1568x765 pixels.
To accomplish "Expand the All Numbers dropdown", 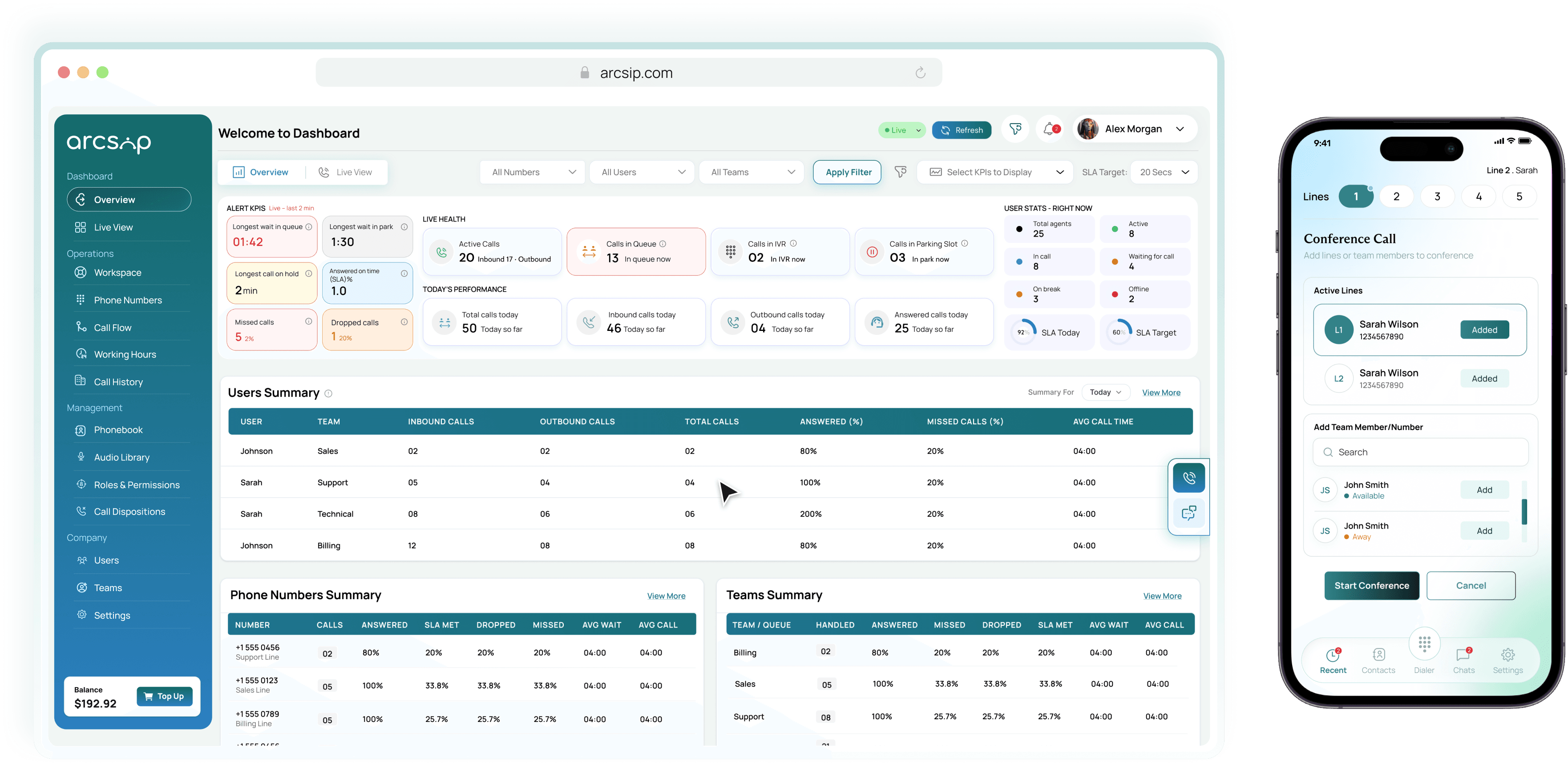I will pyautogui.click(x=532, y=172).
